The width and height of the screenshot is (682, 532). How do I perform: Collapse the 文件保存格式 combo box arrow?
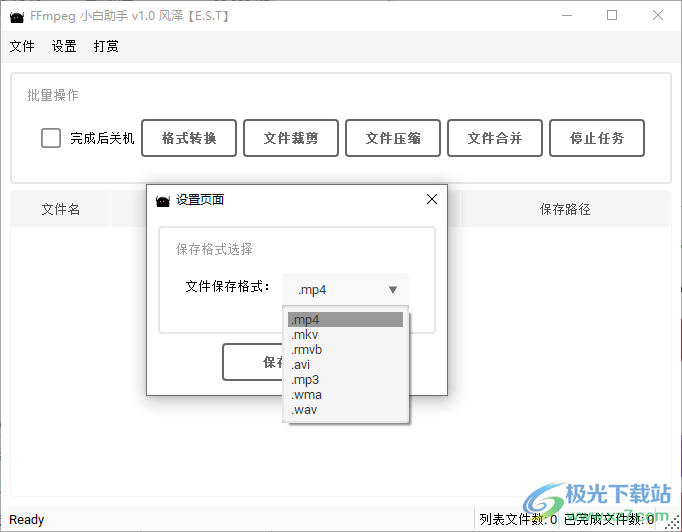(393, 290)
